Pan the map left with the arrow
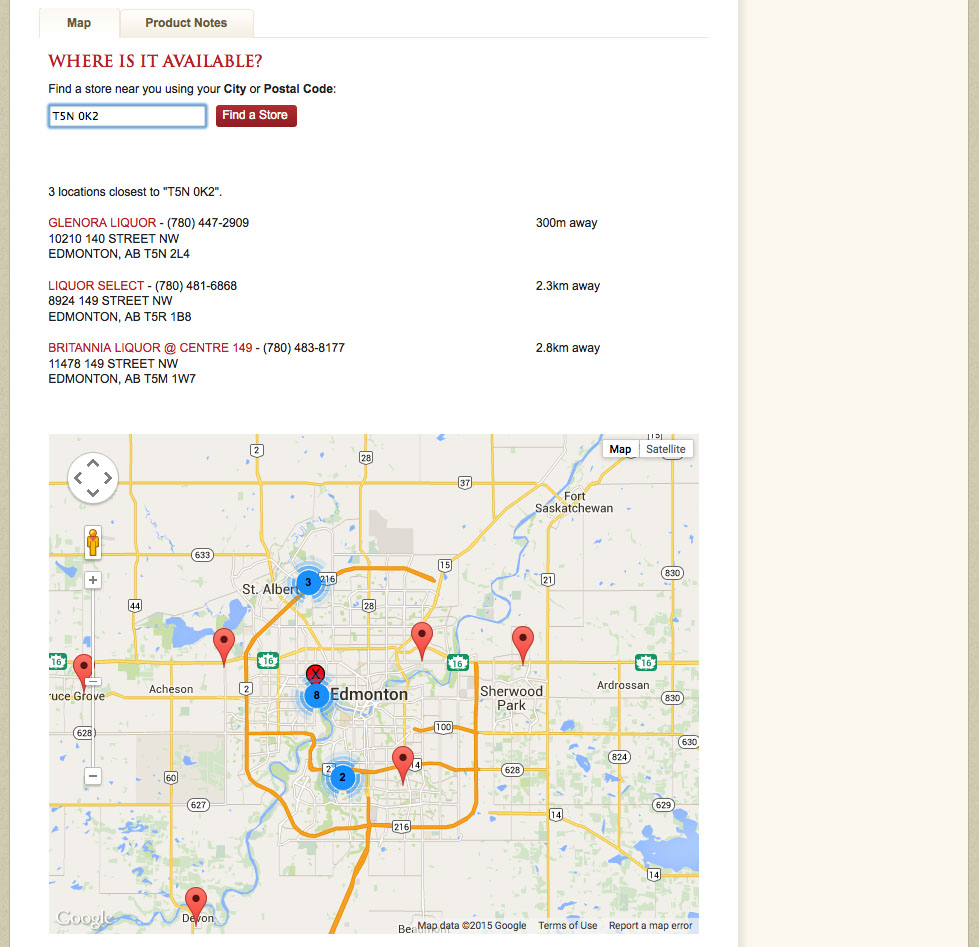 point(78,478)
